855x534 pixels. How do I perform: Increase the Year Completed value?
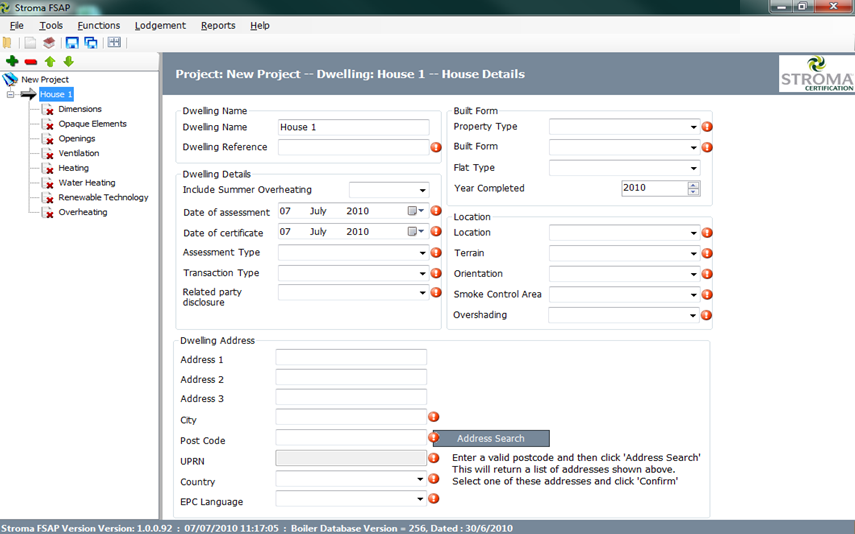click(x=693, y=185)
